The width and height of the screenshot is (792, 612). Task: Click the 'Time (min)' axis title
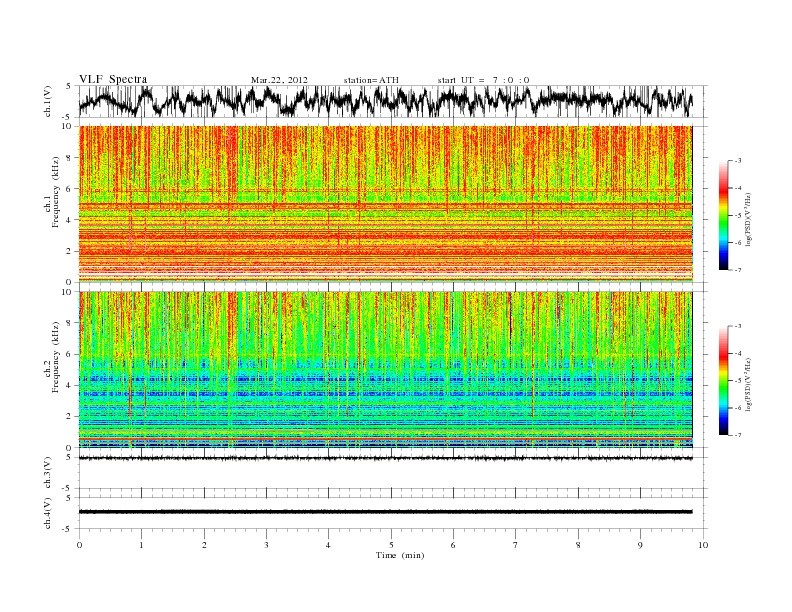pos(400,555)
